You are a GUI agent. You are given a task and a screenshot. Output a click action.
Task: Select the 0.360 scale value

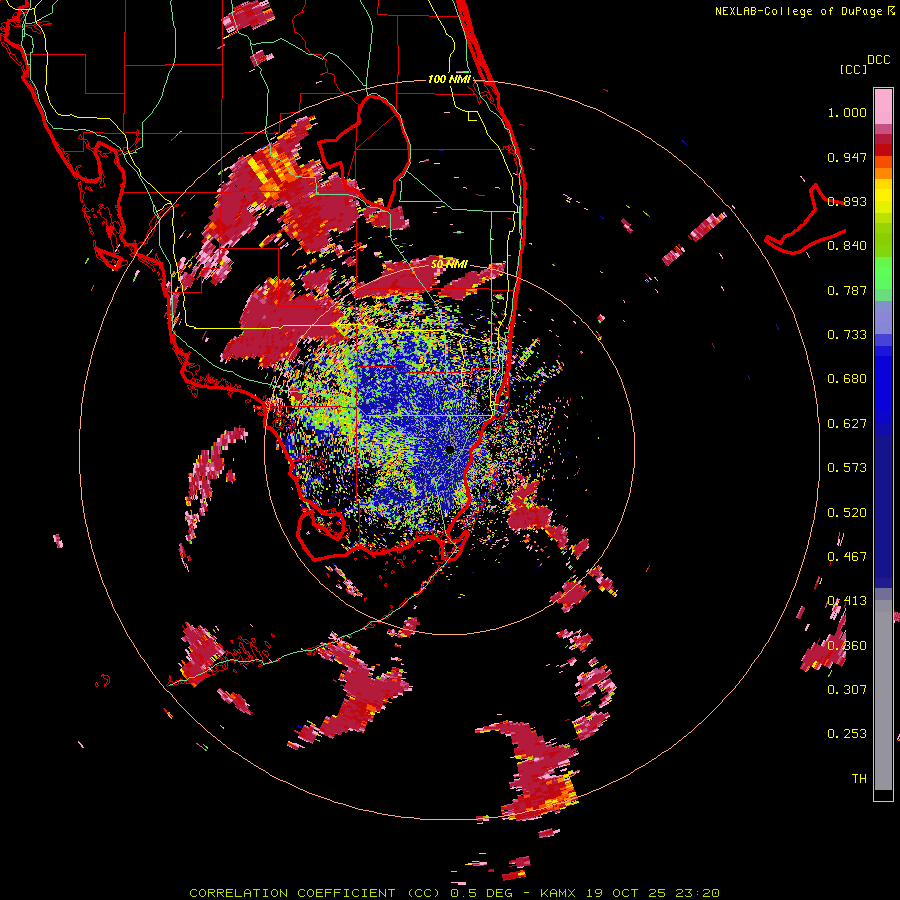[x=847, y=646]
